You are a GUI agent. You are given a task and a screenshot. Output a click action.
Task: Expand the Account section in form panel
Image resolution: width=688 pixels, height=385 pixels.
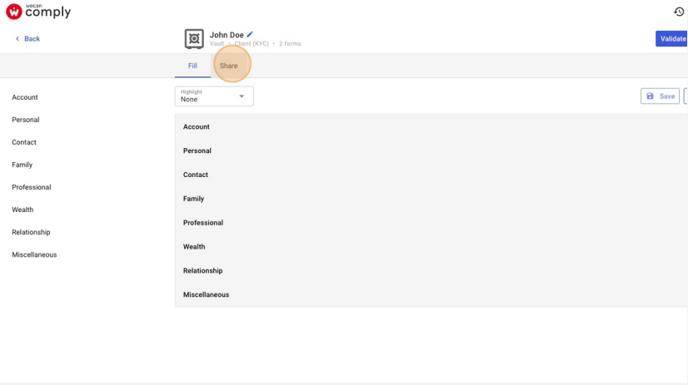click(x=431, y=126)
